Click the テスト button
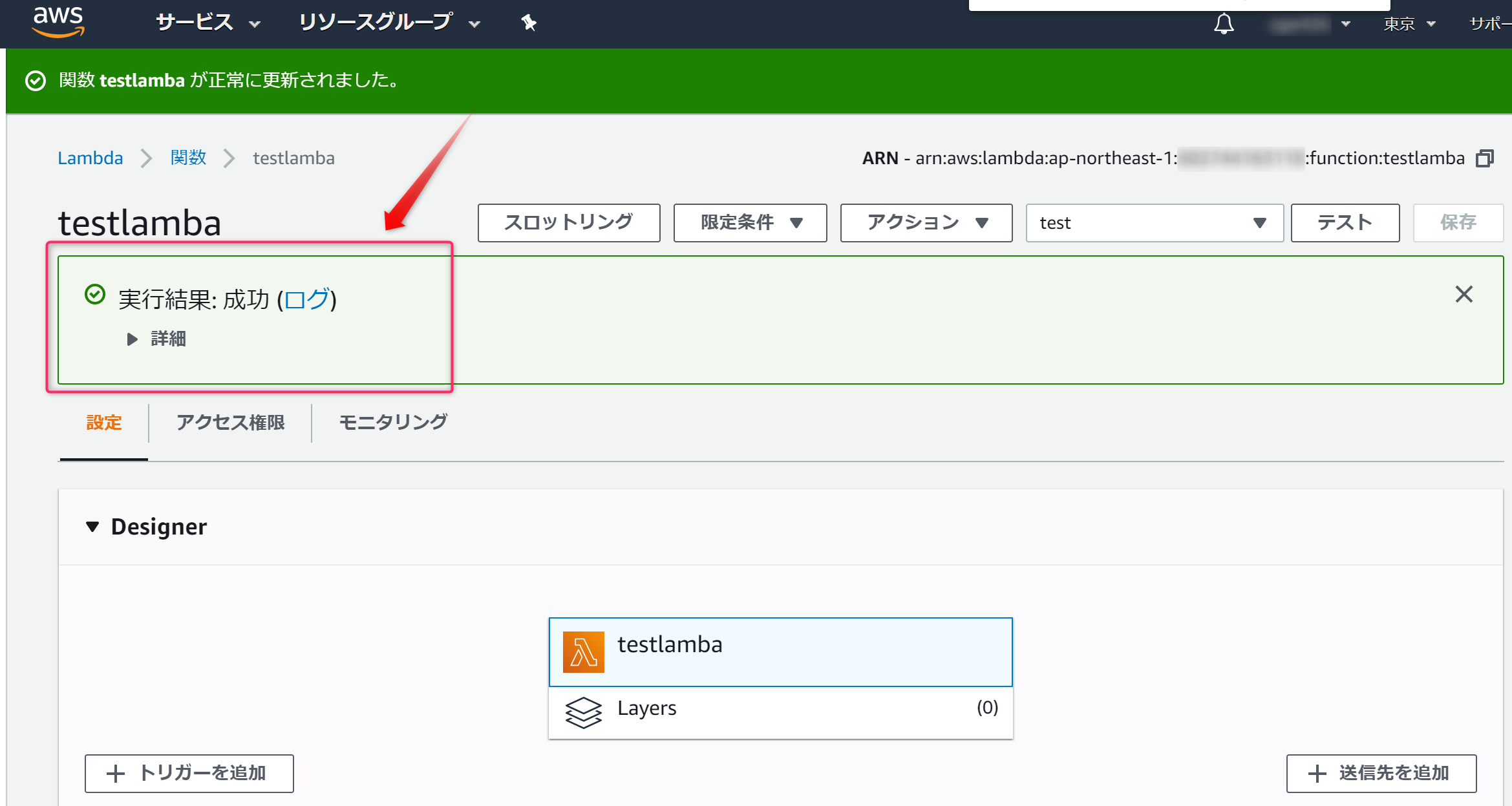This screenshot has width=1512, height=806. tap(1345, 223)
